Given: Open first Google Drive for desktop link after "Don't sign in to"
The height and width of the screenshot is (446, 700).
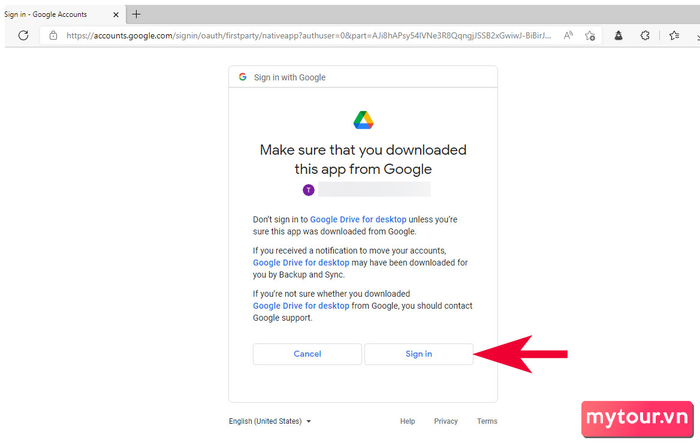Looking at the screenshot, I should pyautogui.click(x=358, y=219).
